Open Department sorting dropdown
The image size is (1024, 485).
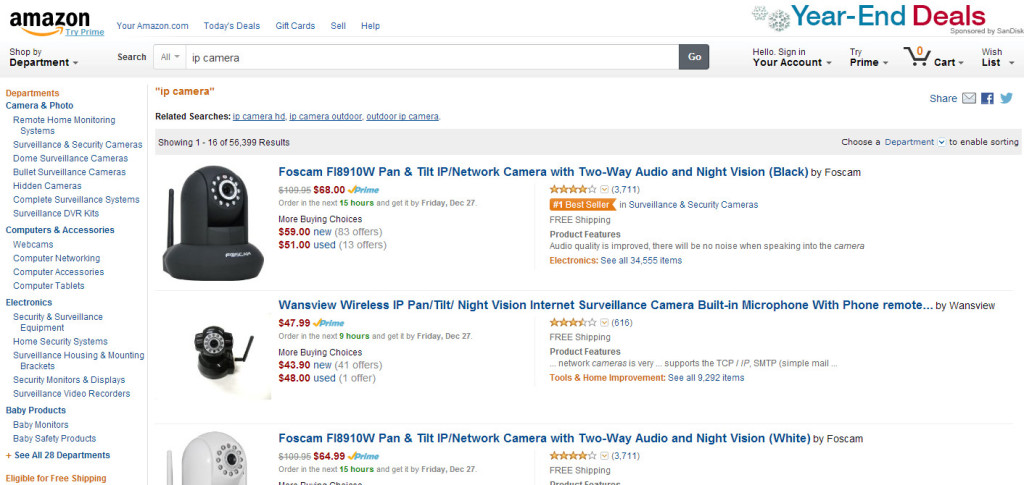tap(915, 142)
